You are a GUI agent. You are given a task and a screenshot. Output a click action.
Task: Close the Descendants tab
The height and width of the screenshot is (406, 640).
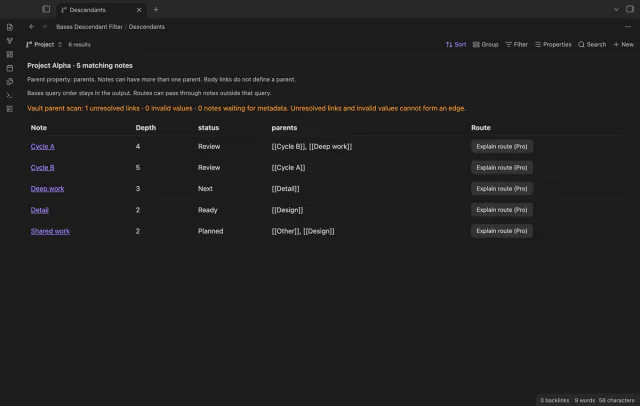point(139,10)
